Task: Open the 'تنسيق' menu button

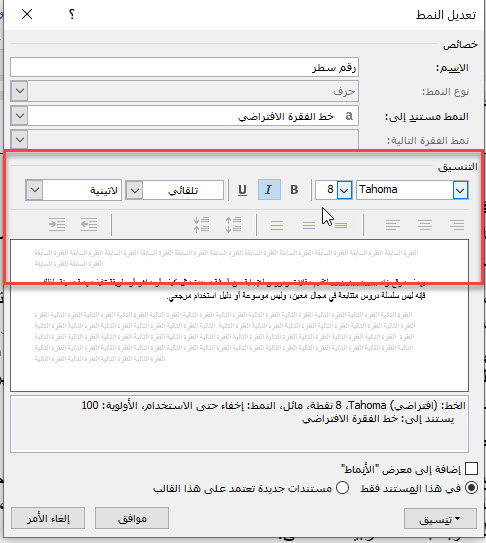Action: click(440, 519)
